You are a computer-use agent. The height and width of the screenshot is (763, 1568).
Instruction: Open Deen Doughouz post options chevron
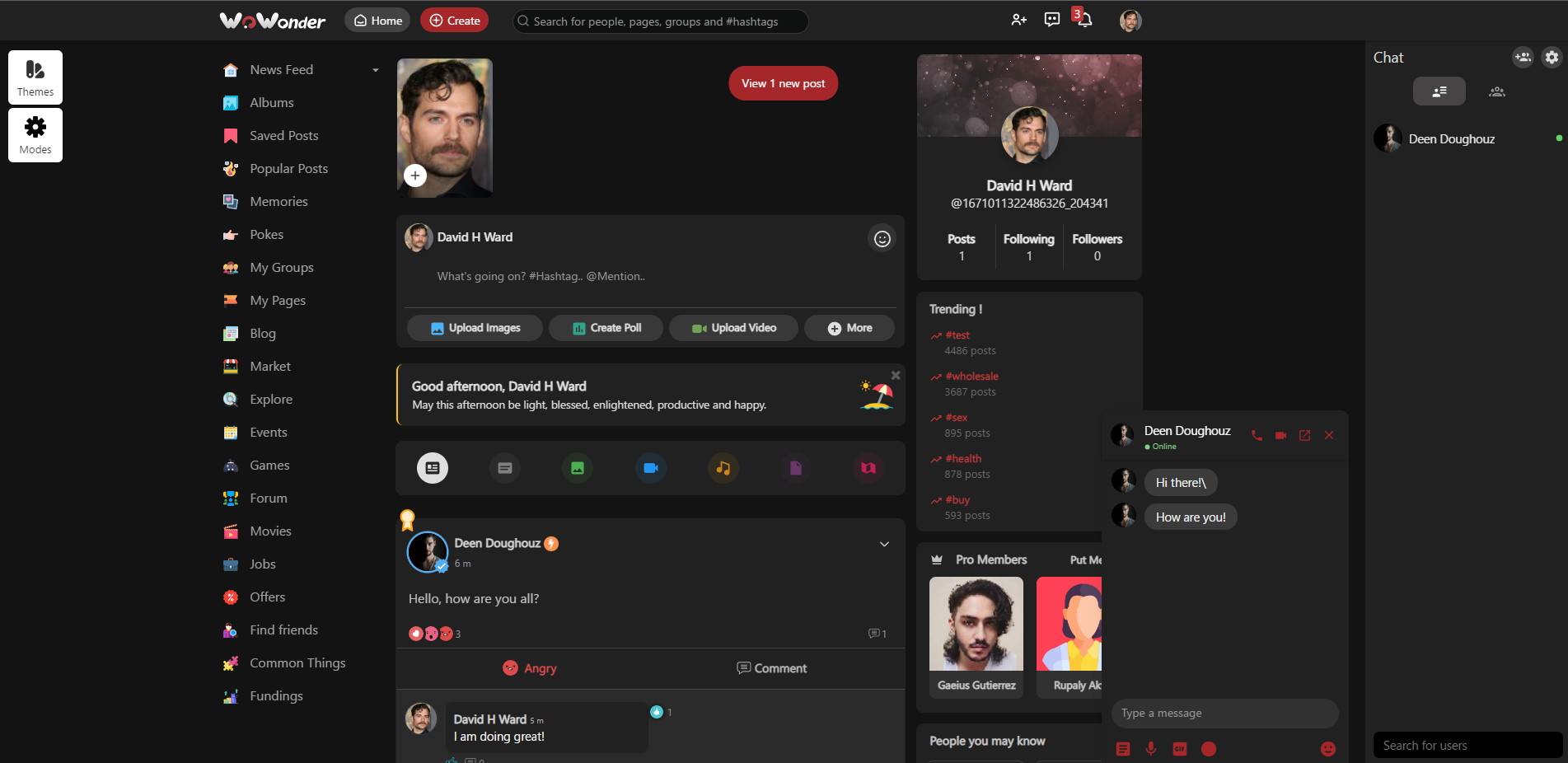(x=884, y=544)
